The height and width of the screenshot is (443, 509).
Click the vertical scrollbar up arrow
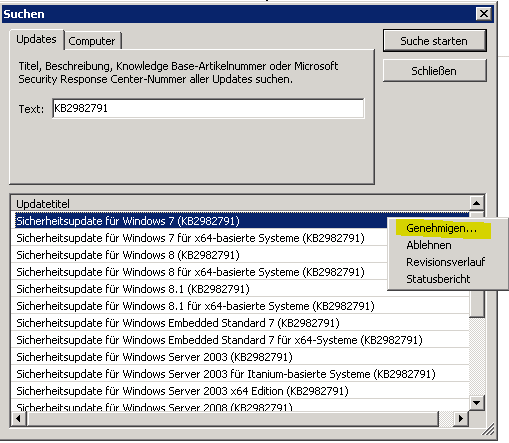pyautogui.click(x=477, y=203)
